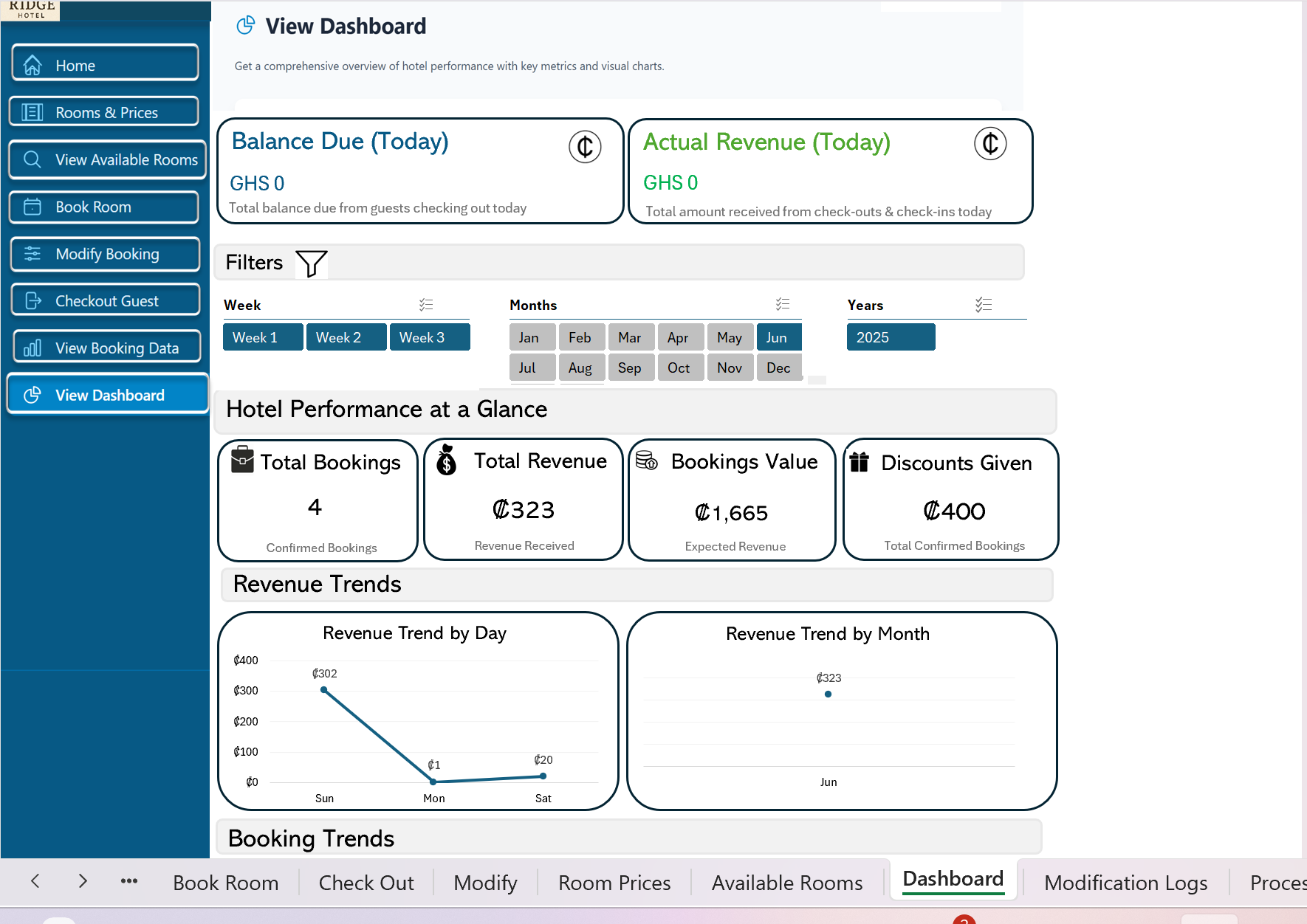1307x924 pixels.
Task: Click the Ridge Hotel logo
Action: (x=31, y=10)
